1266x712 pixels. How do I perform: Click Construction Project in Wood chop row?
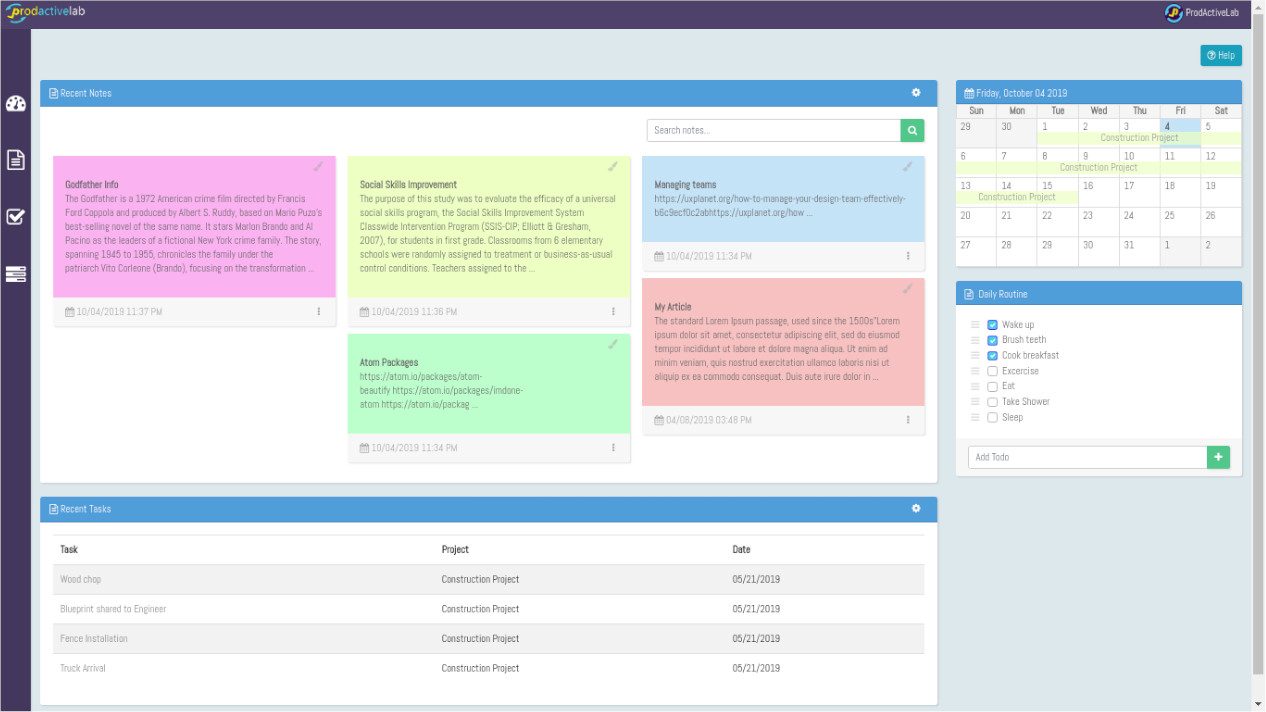[480, 579]
